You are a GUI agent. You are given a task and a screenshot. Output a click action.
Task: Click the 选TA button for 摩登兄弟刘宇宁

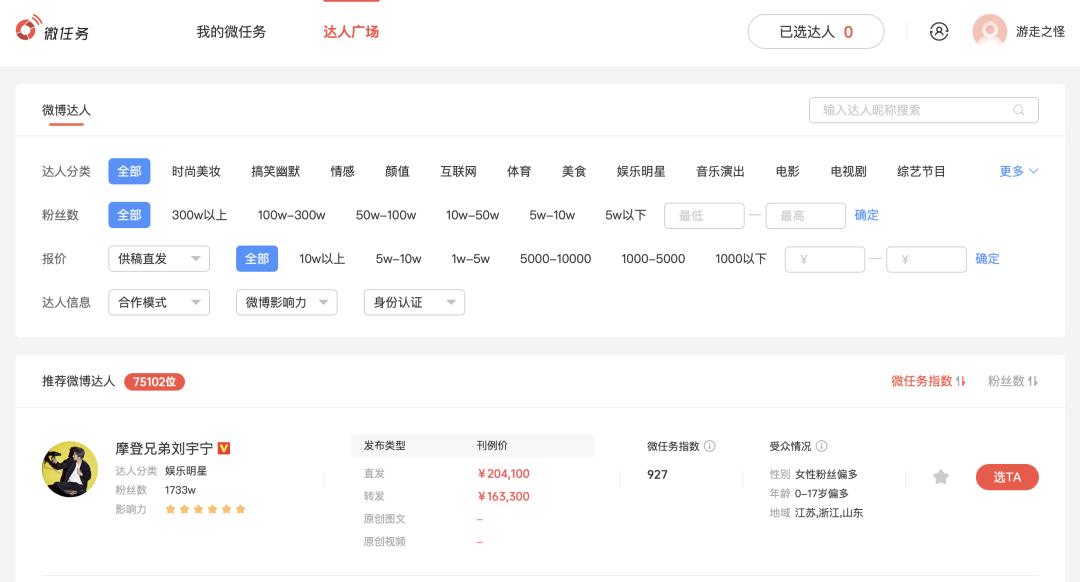point(1007,477)
